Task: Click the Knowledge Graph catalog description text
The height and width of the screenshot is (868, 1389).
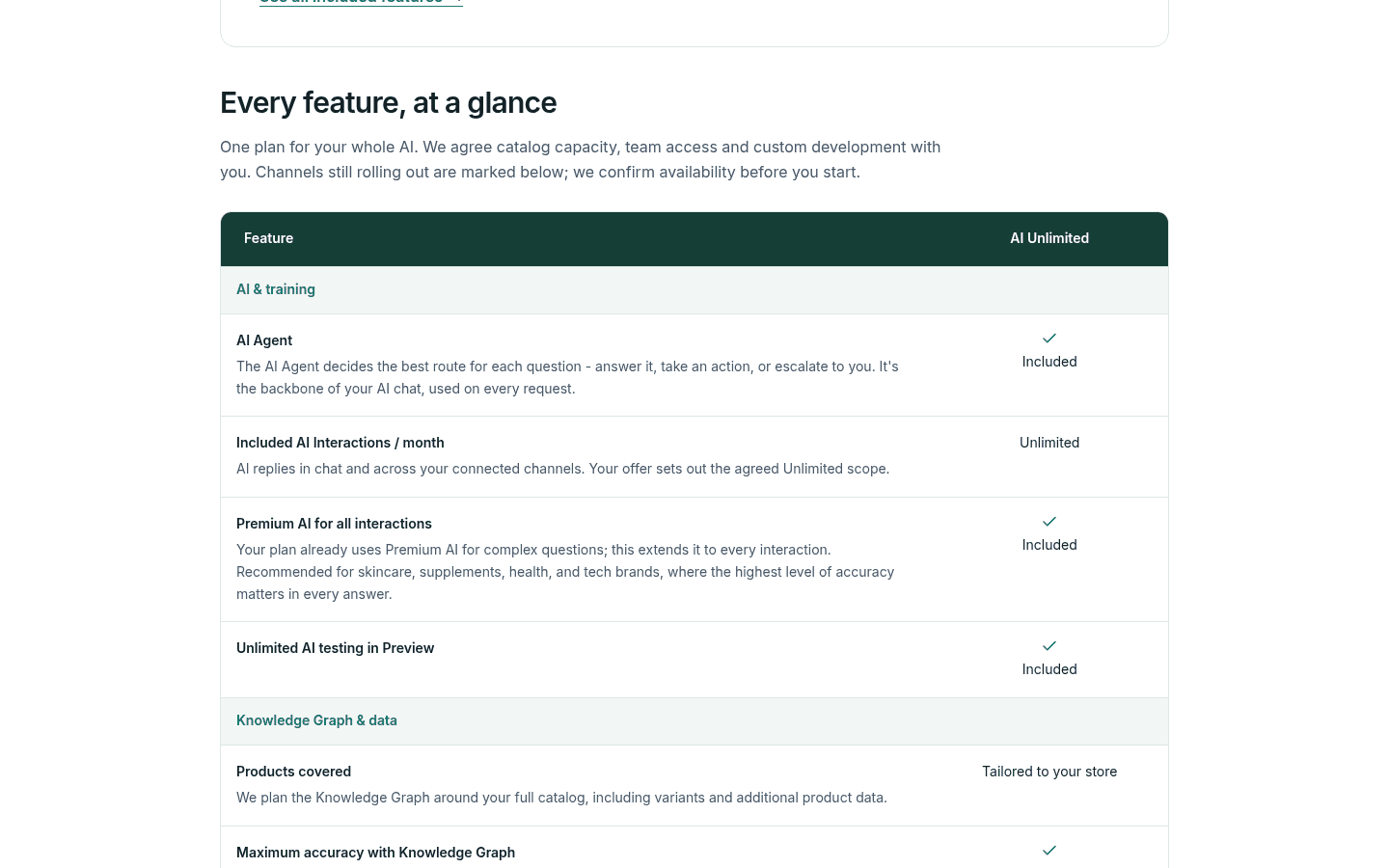Action: tap(561, 798)
